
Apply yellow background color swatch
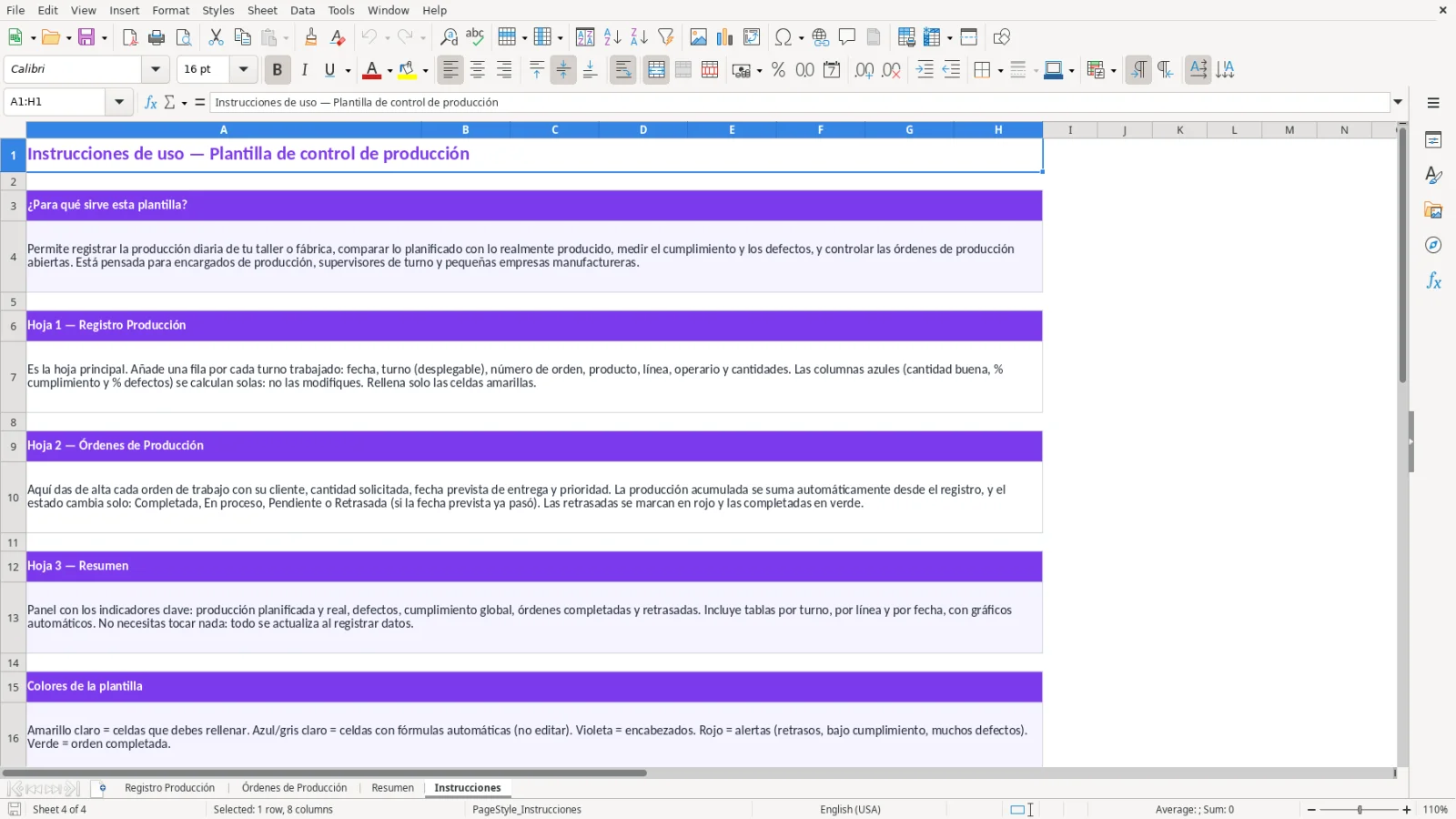click(407, 70)
